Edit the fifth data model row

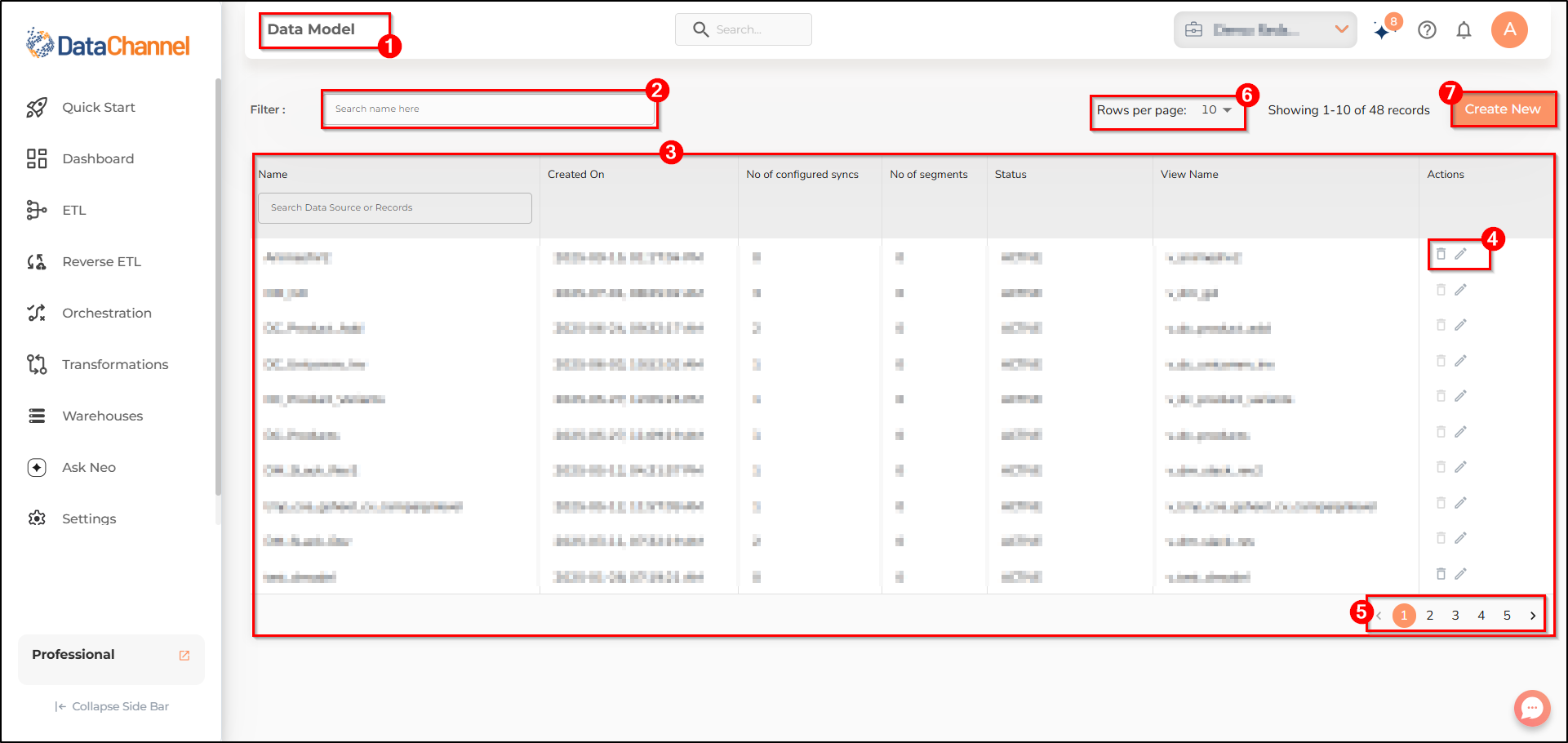tap(1461, 396)
